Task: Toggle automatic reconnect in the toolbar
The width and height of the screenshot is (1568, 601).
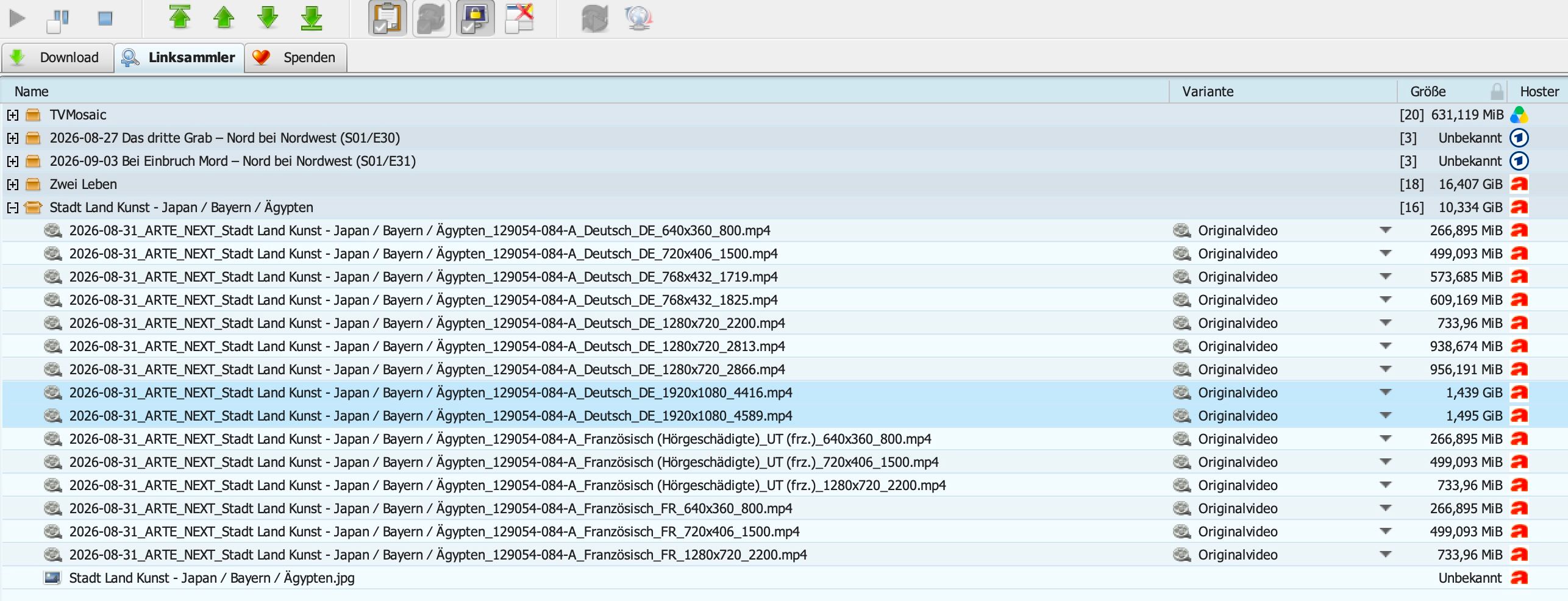Action: click(x=432, y=18)
